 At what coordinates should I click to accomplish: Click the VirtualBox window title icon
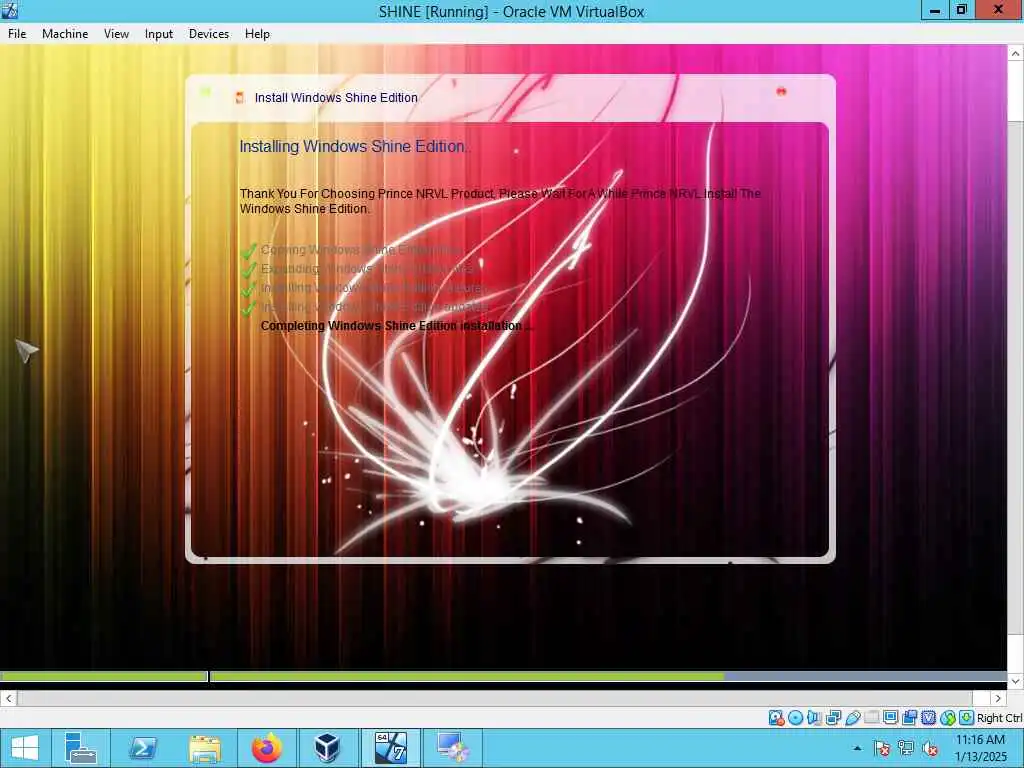coord(10,10)
